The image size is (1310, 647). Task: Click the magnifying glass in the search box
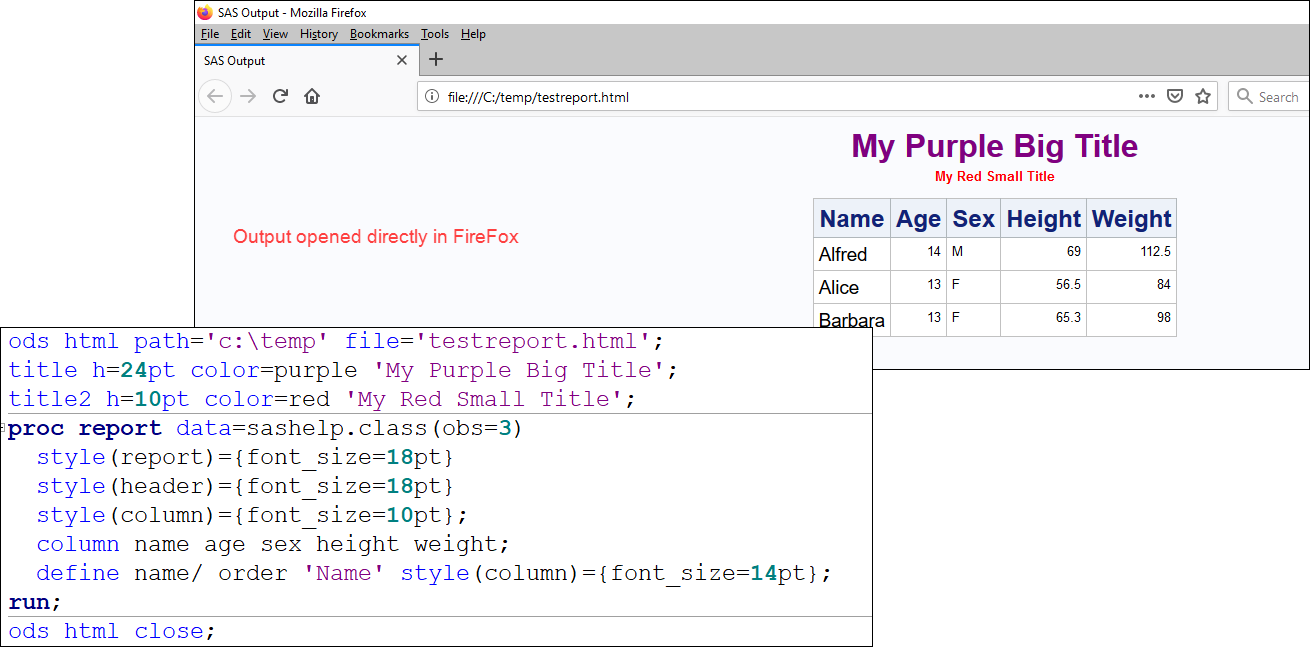[1243, 96]
